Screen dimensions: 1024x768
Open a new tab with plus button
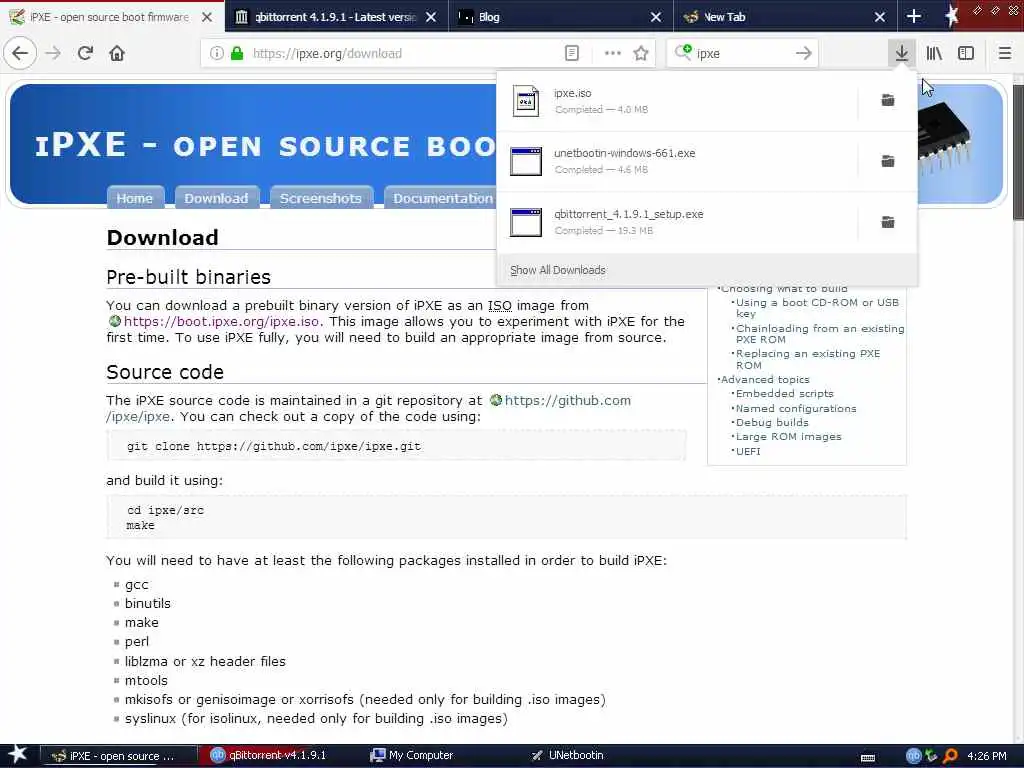[x=914, y=17]
